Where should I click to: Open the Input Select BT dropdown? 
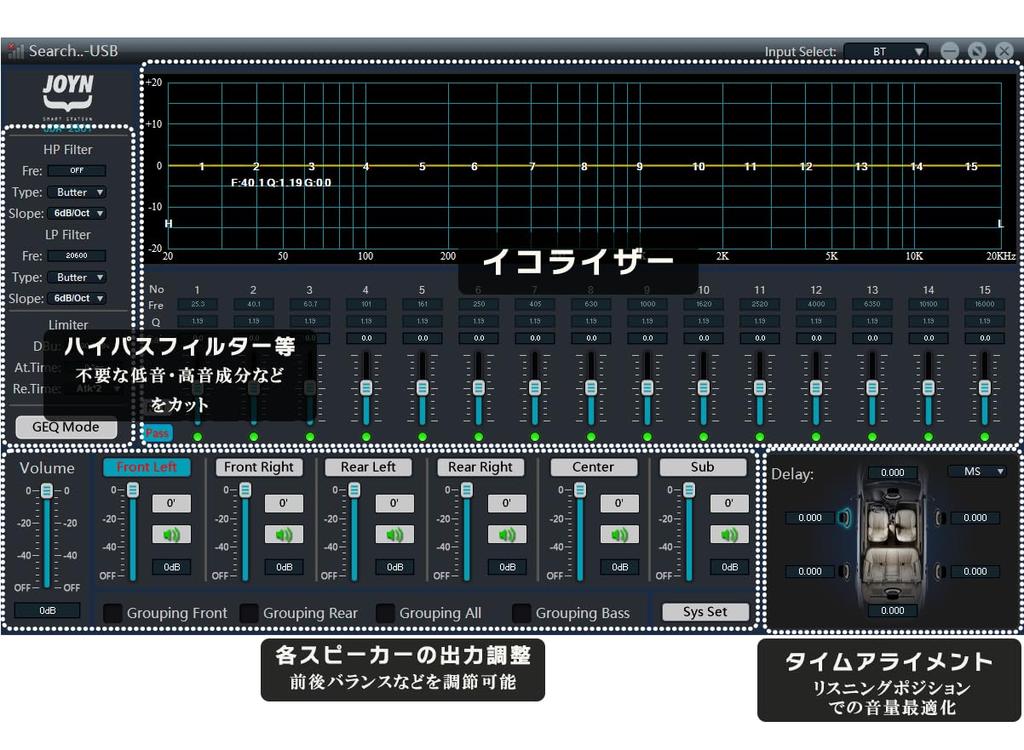pyautogui.click(x=886, y=51)
